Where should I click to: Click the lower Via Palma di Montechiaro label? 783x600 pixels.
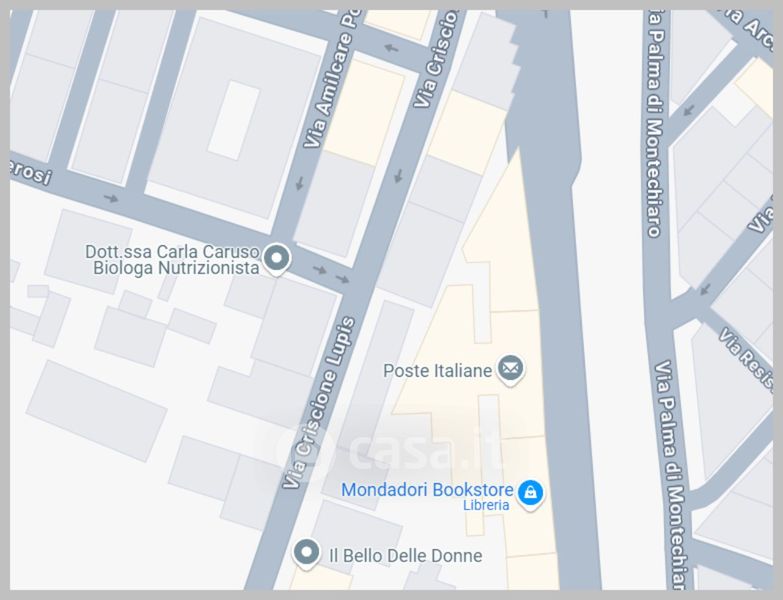pos(673,474)
